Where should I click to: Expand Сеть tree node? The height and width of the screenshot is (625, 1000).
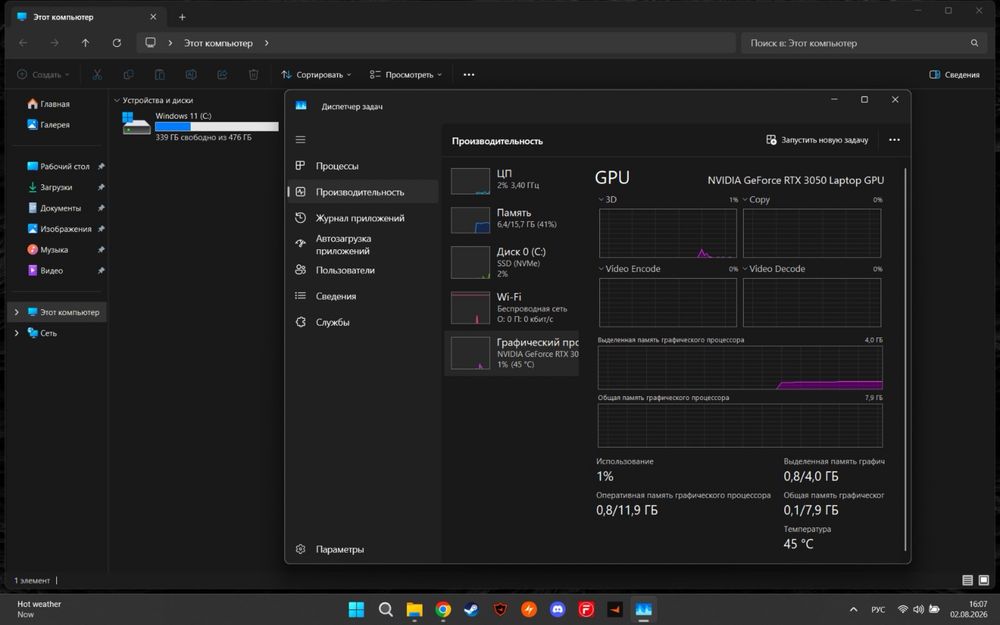(x=17, y=333)
